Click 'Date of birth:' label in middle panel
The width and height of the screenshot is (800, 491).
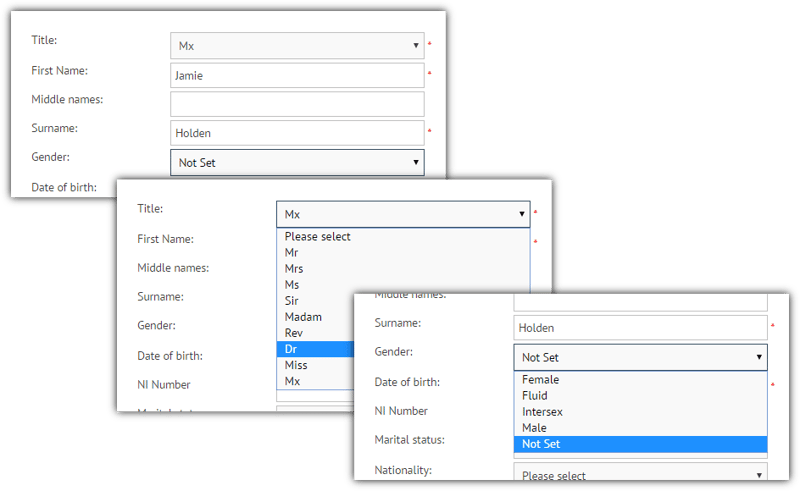tap(170, 356)
